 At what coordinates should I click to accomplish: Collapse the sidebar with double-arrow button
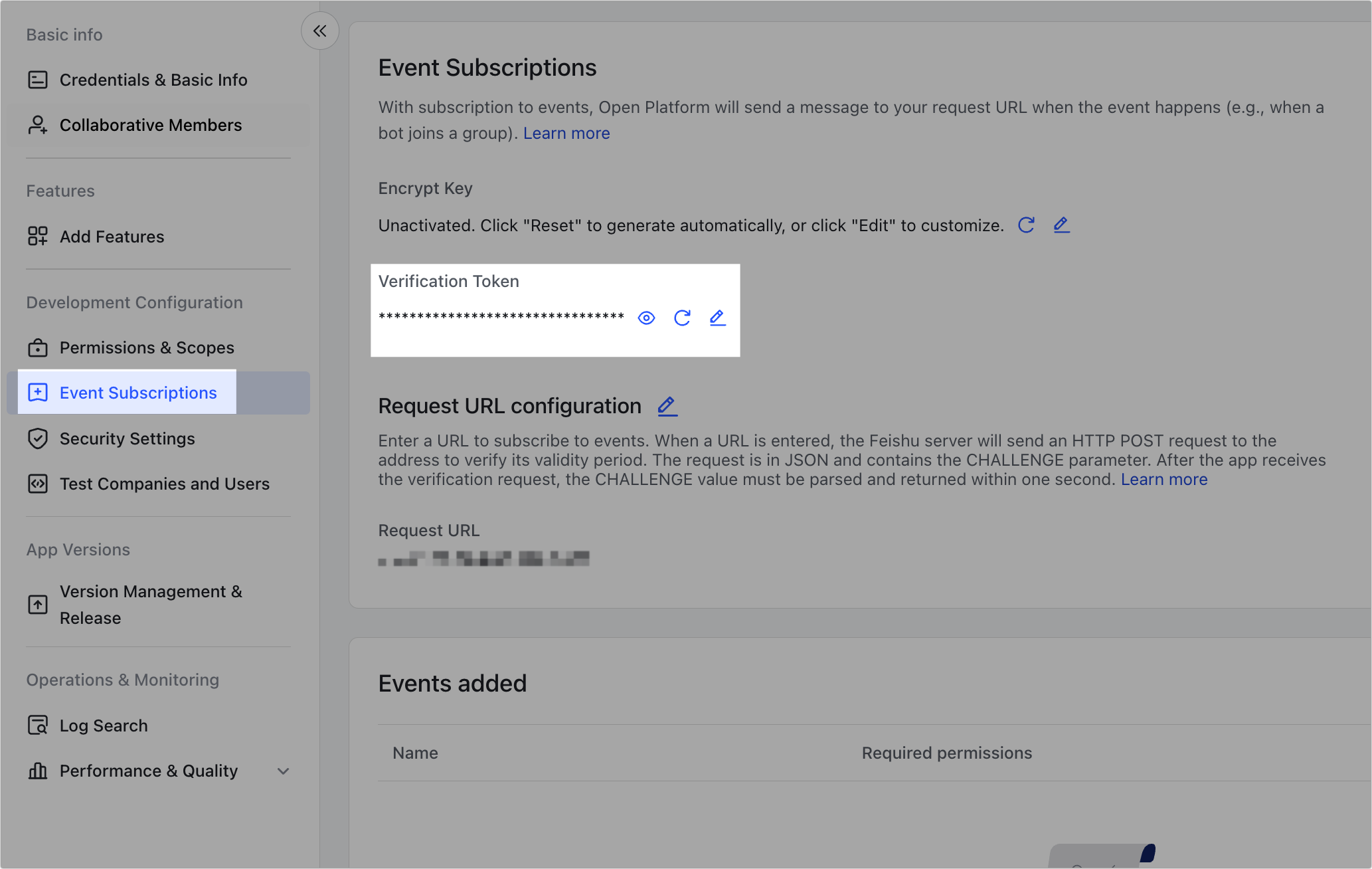(x=319, y=31)
